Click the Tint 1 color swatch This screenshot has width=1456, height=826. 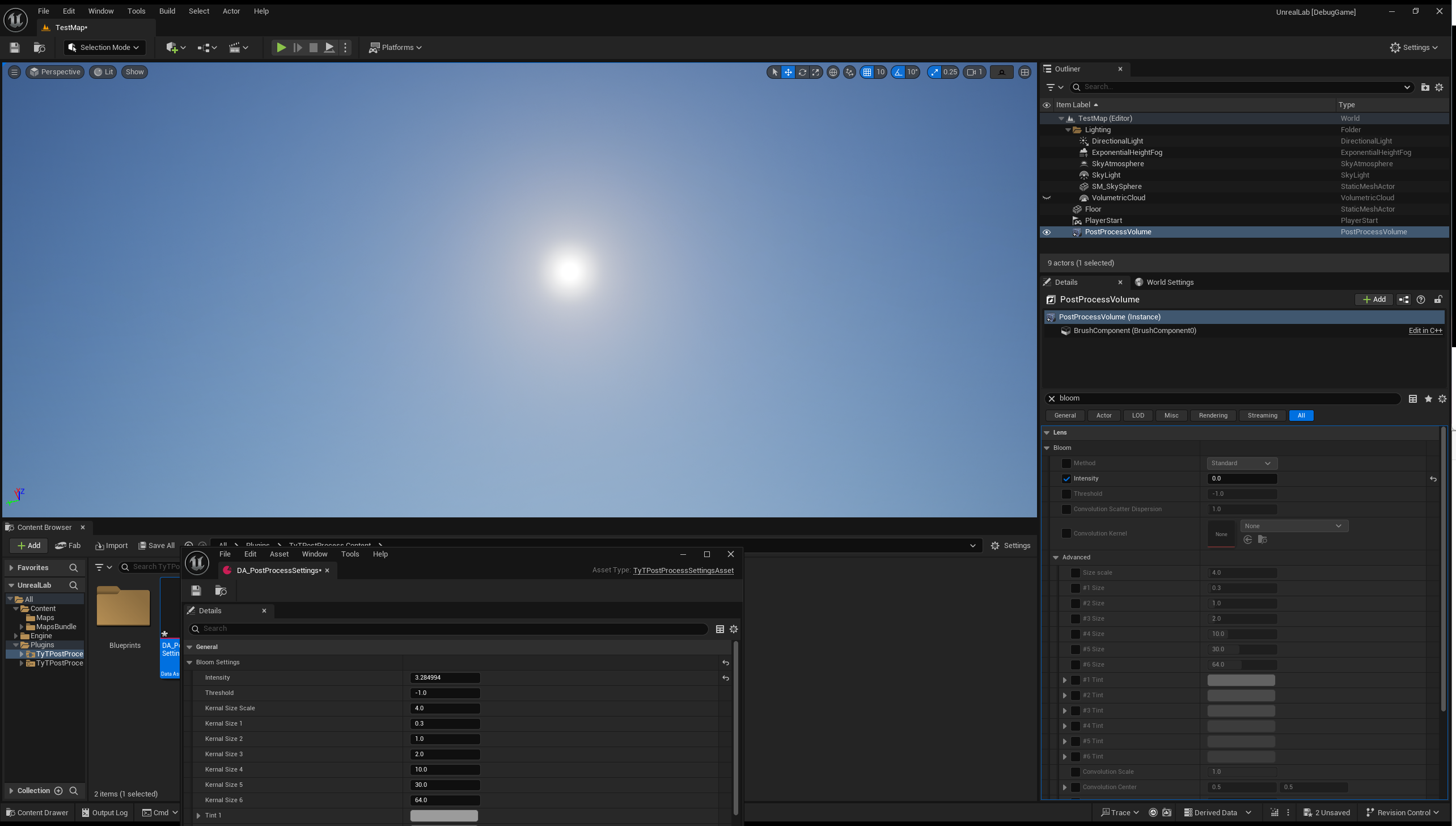click(x=444, y=815)
